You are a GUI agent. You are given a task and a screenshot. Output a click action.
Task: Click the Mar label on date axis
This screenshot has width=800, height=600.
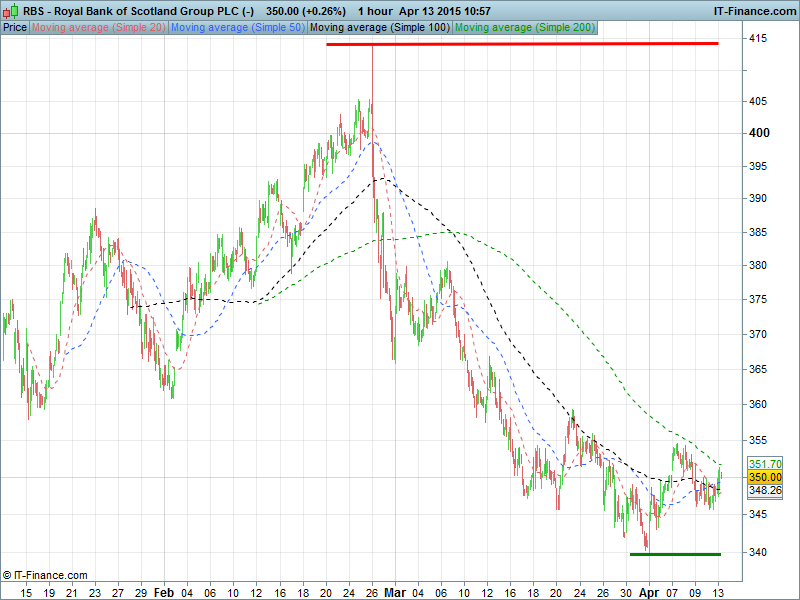[x=396, y=592]
